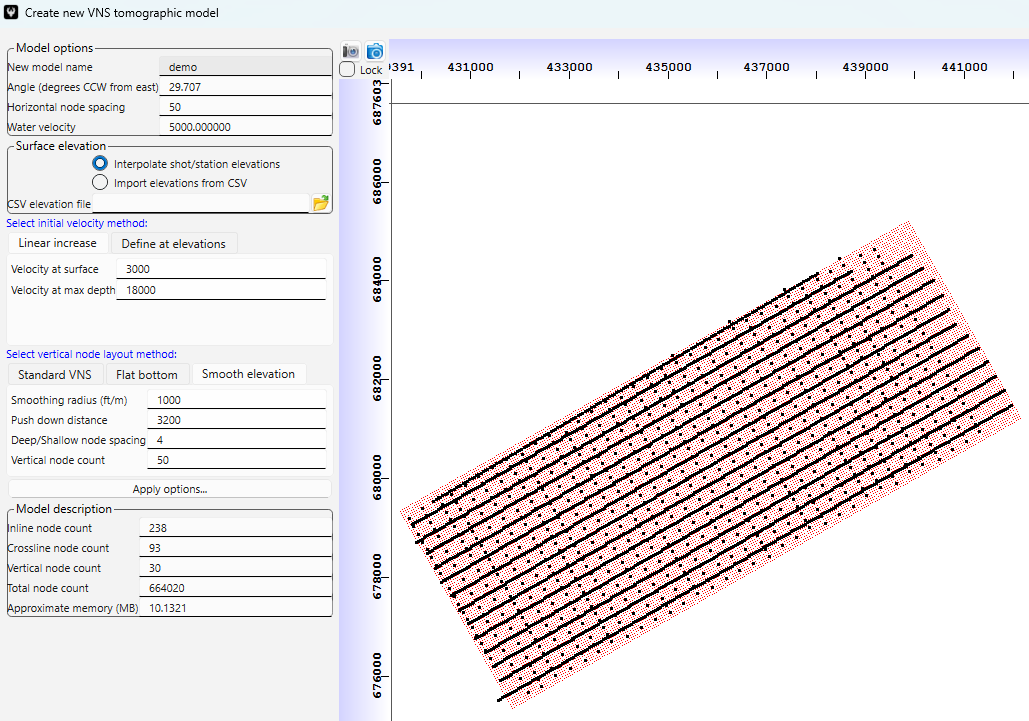Select Interpolate shot/station elevations radio button
Image resolution: width=1029 pixels, height=721 pixels.
coord(100,163)
